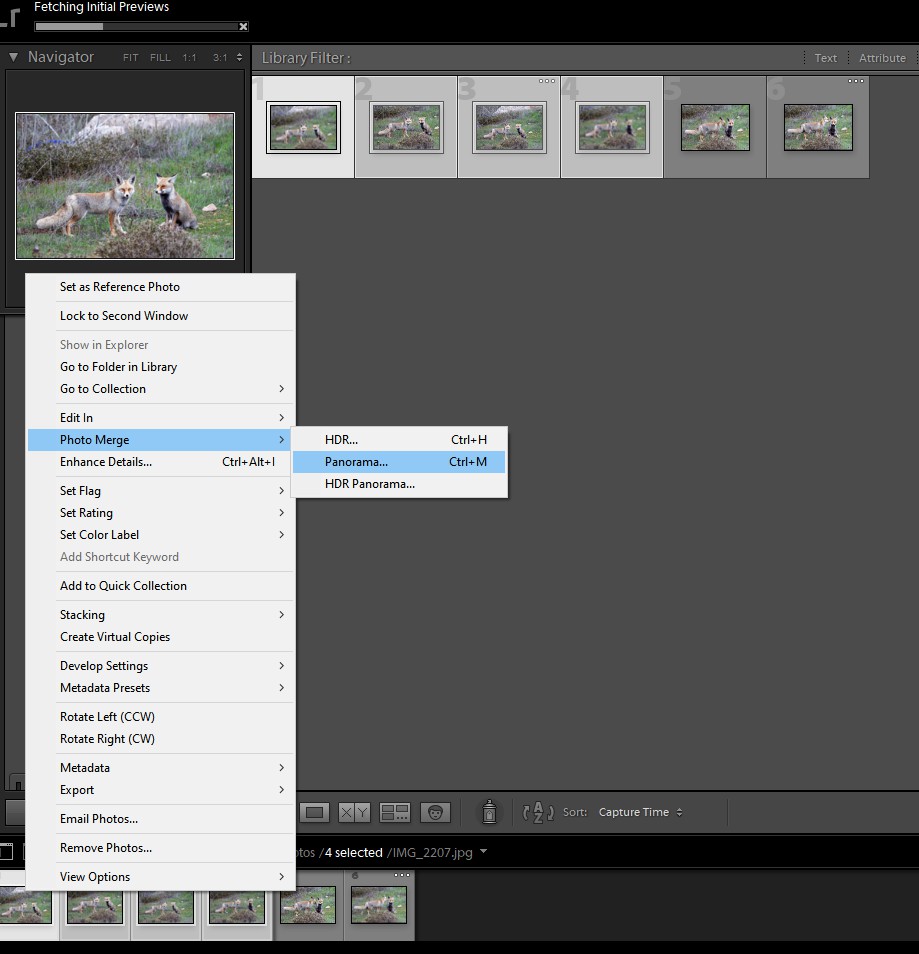Choose Go to Folder in Library
Image resolution: width=919 pixels, height=954 pixels.
162,367
